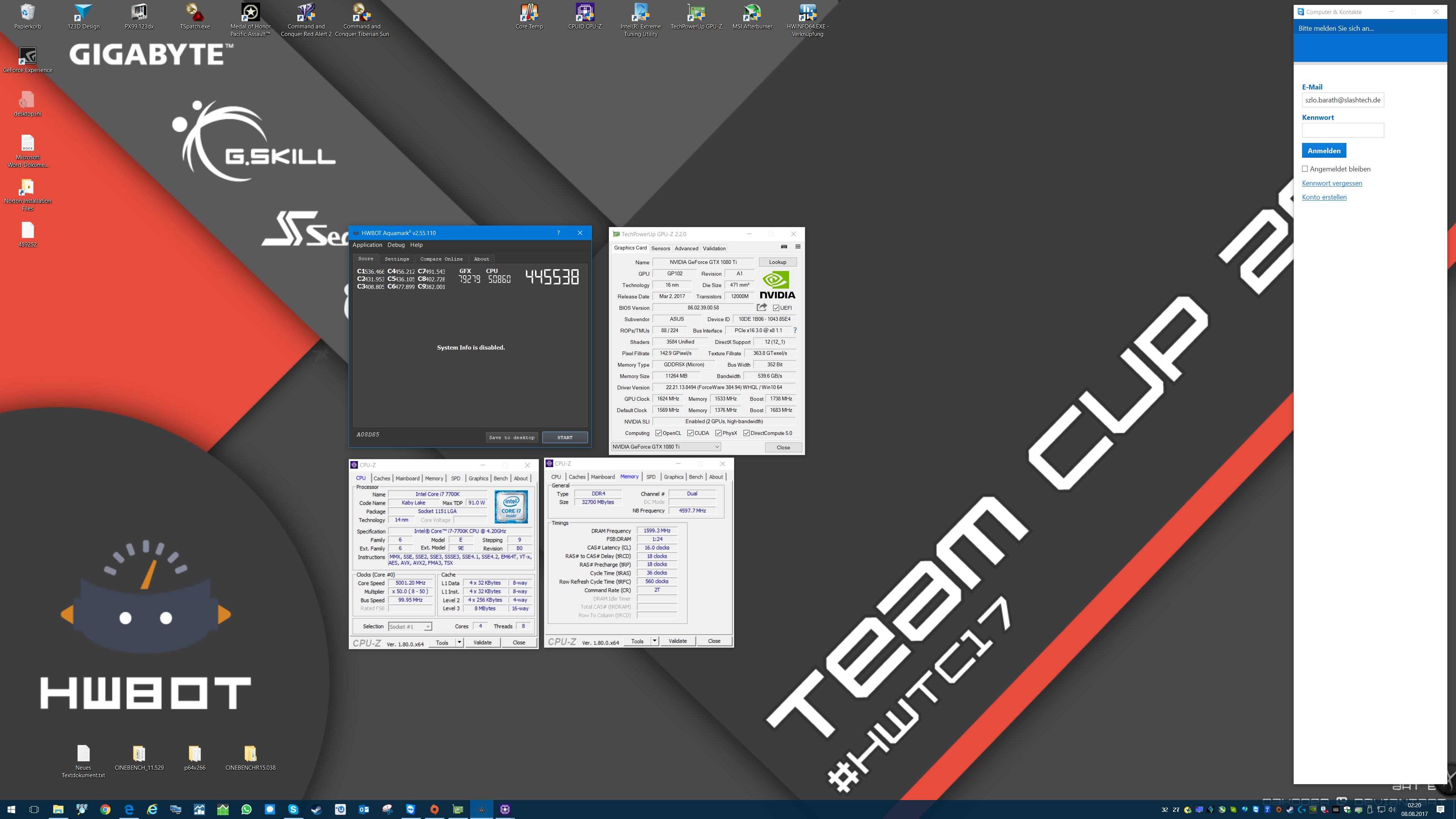
Task: Click the Chrome icon in the taskbar
Action: pyautogui.click(x=105, y=809)
